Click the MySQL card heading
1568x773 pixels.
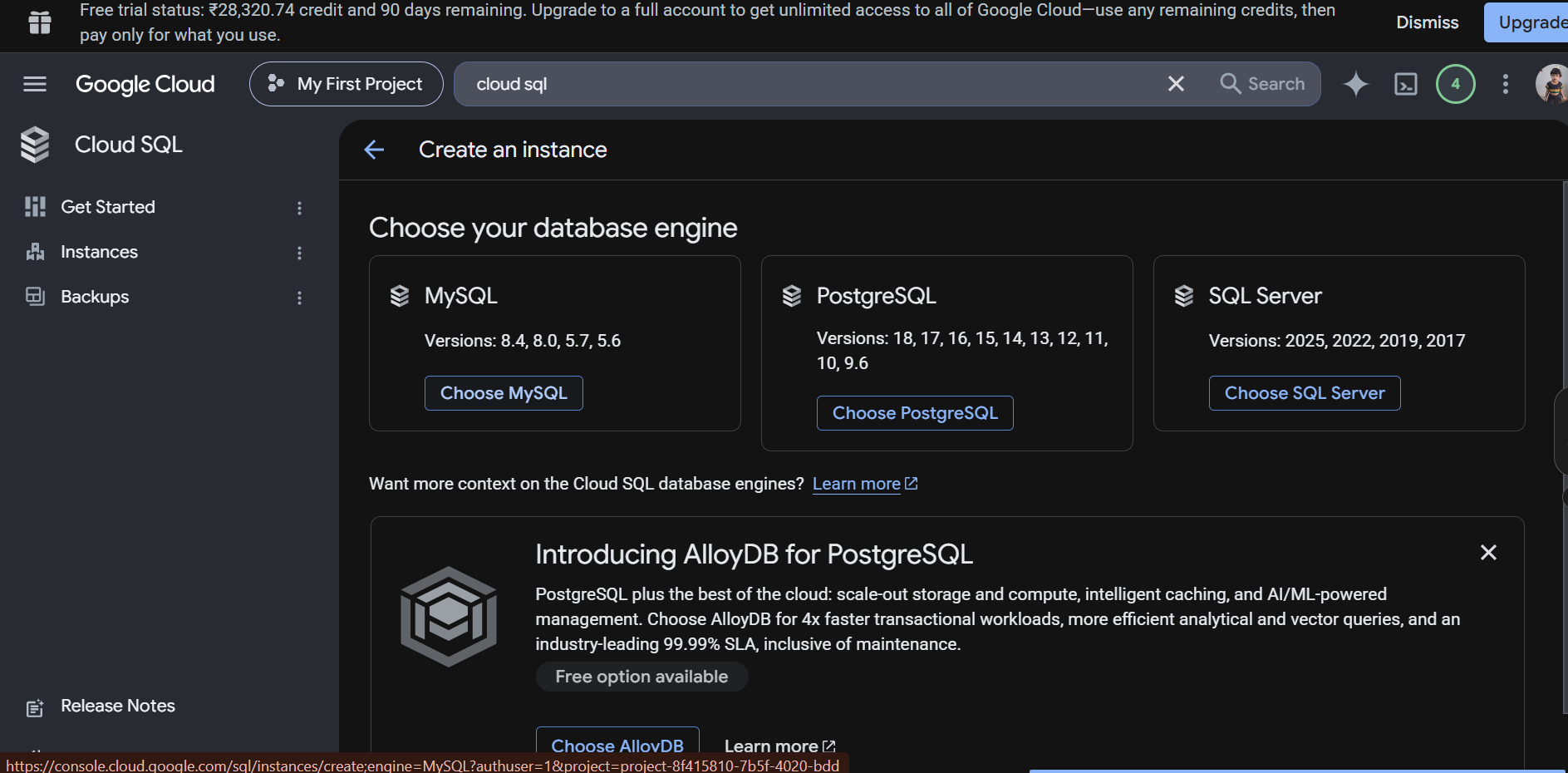(x=461, y=296)
